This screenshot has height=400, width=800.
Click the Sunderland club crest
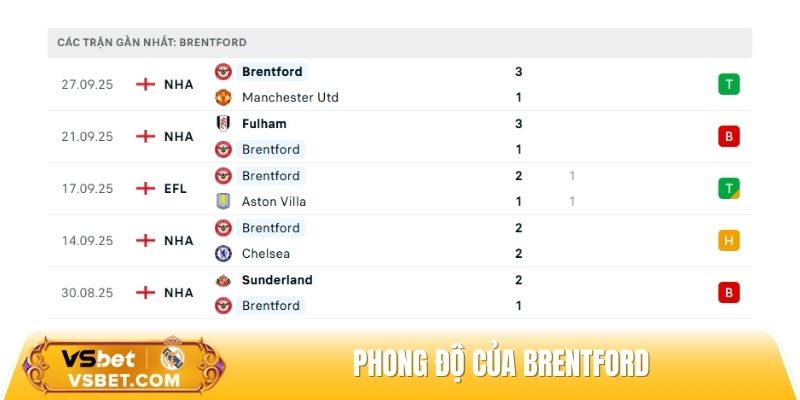point(223,280)
